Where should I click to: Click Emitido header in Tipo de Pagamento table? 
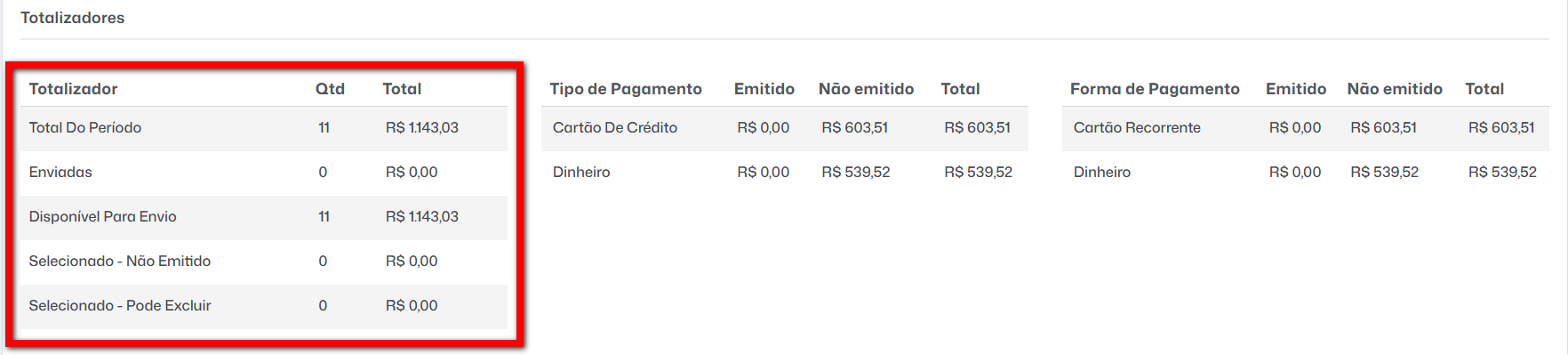coord(764,89)
